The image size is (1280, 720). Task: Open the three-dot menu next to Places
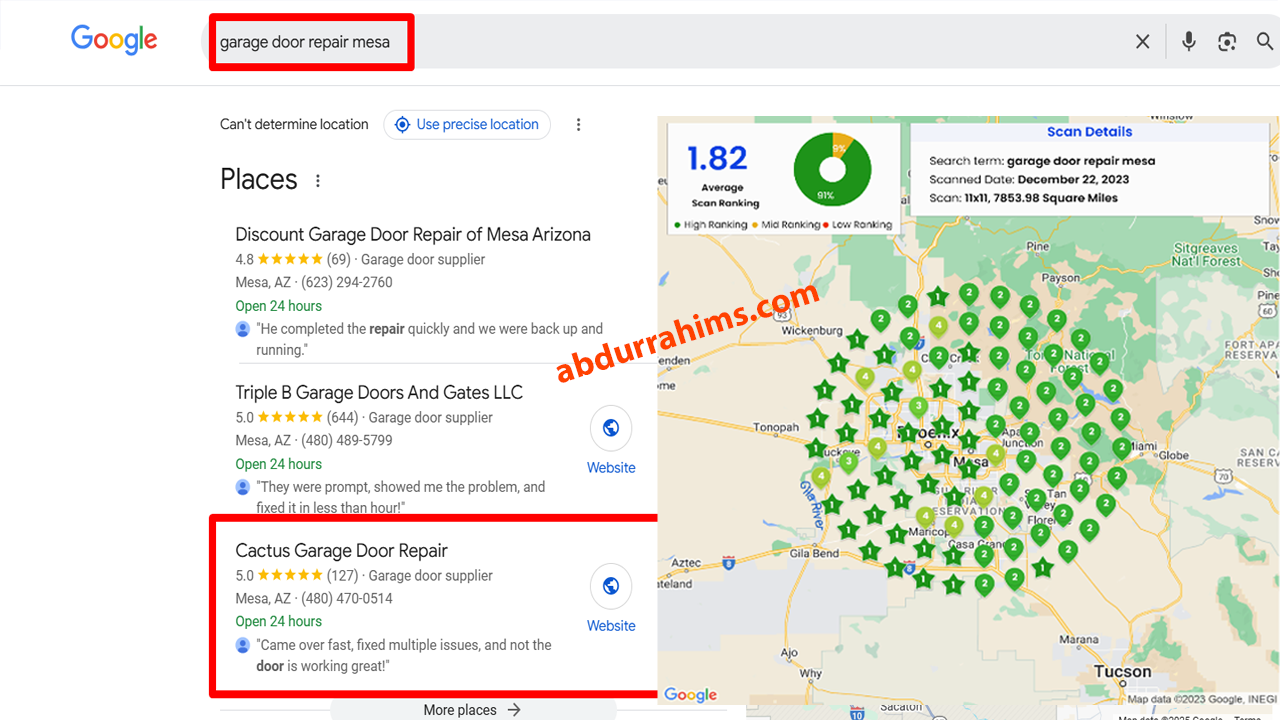[318, 181]
